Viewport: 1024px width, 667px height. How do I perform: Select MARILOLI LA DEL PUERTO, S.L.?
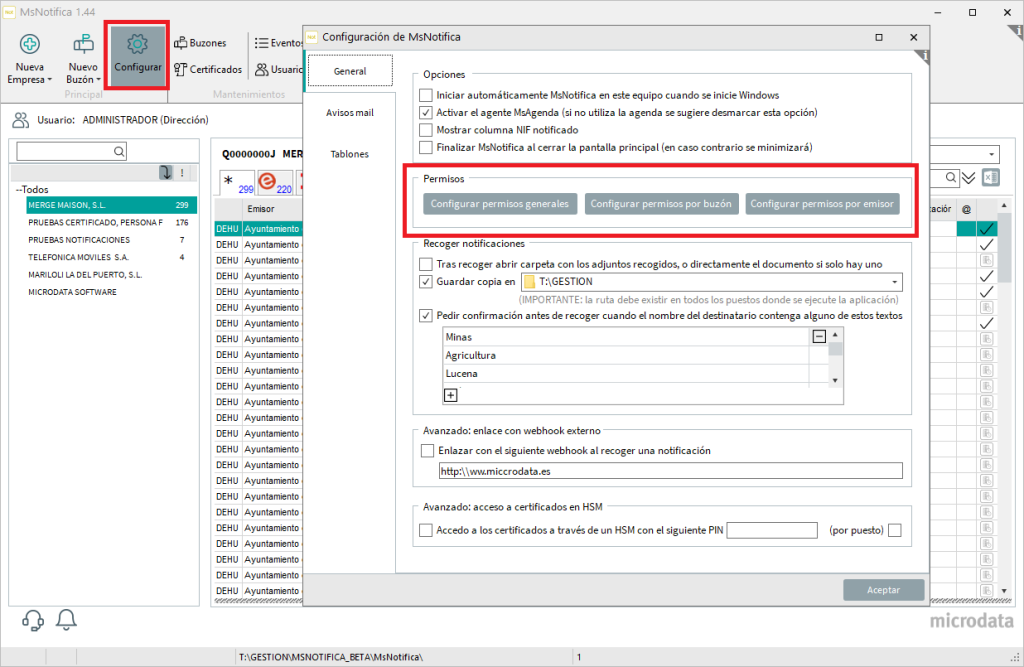111,274
